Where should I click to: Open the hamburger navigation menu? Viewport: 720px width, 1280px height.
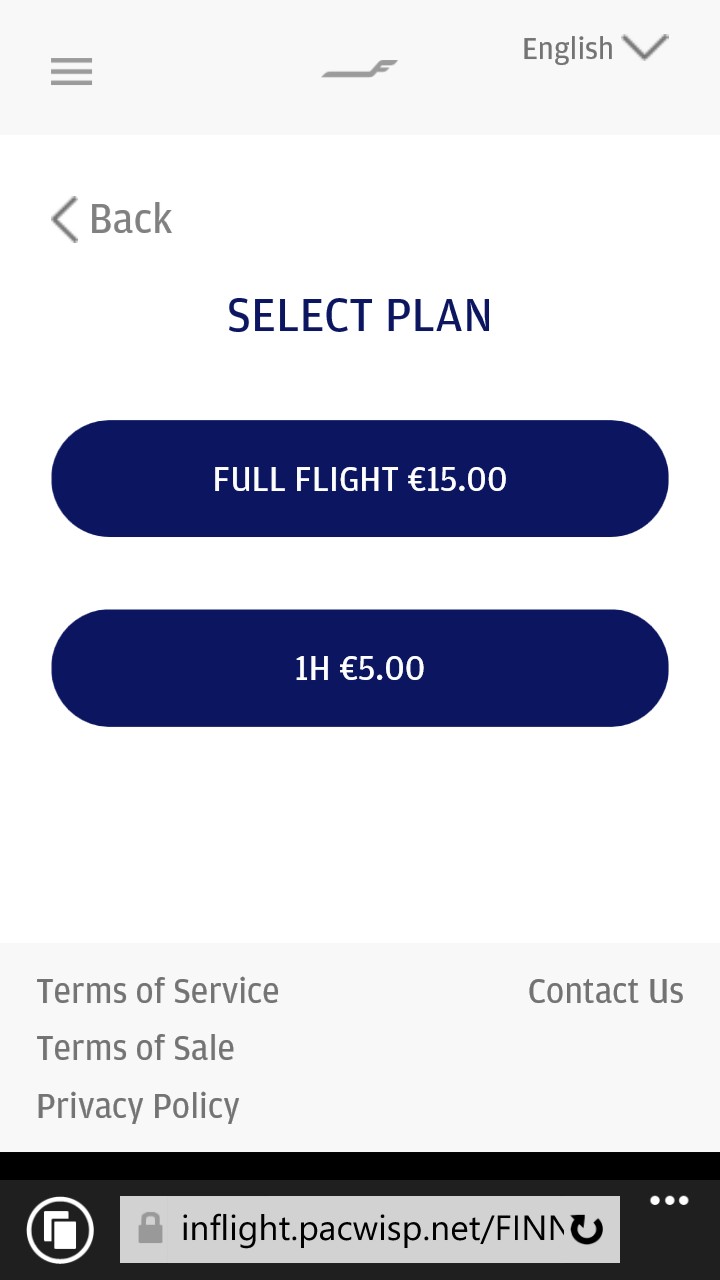pyautogui.click(x=71, y=72)
